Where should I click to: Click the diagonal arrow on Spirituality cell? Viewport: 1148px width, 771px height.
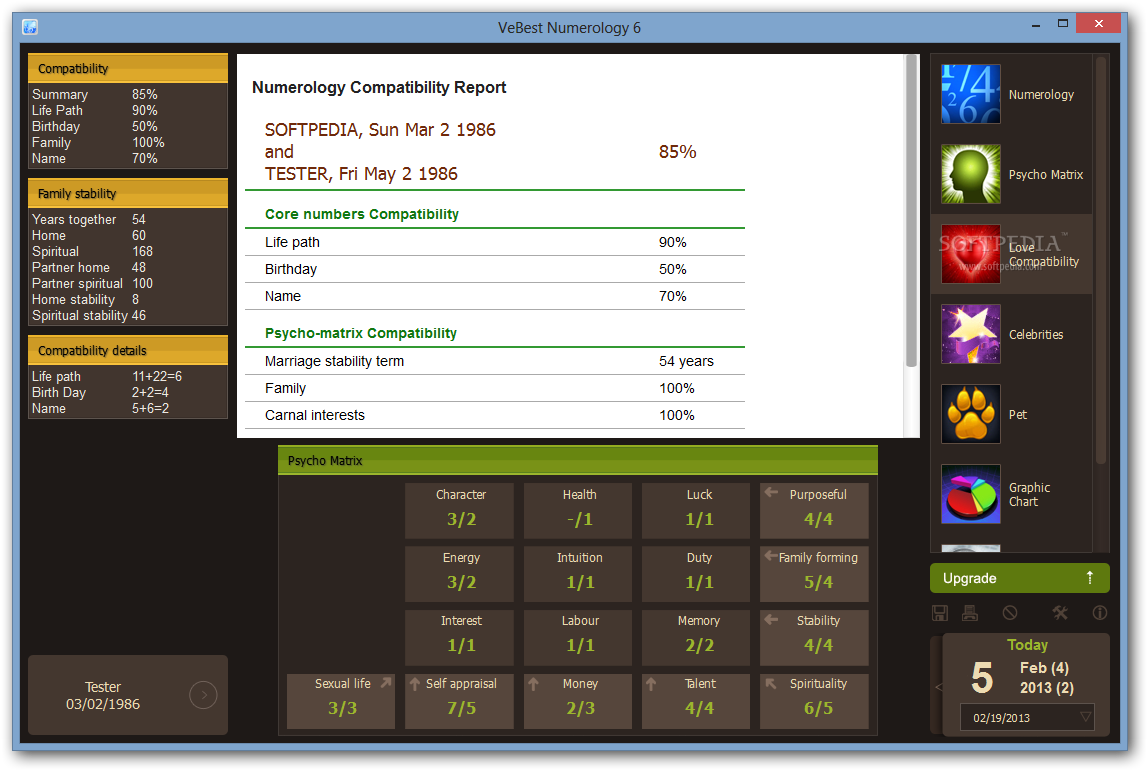[771, 683]
